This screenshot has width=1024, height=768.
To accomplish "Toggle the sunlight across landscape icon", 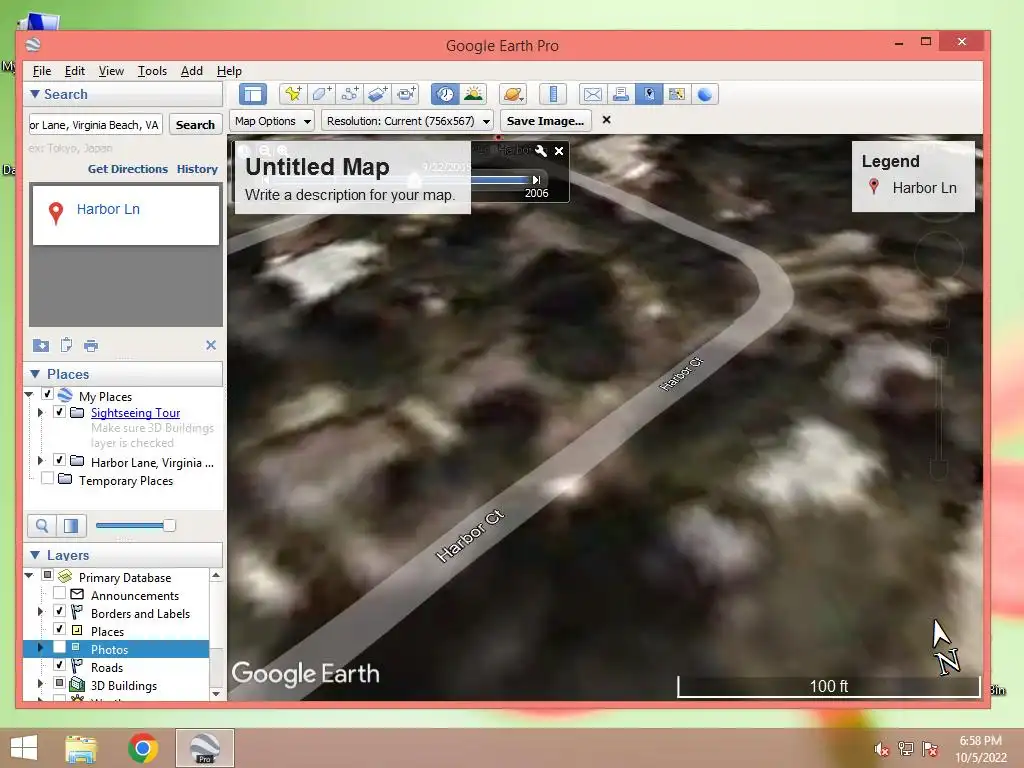I will pyautogui.click(x=473, y=94).
